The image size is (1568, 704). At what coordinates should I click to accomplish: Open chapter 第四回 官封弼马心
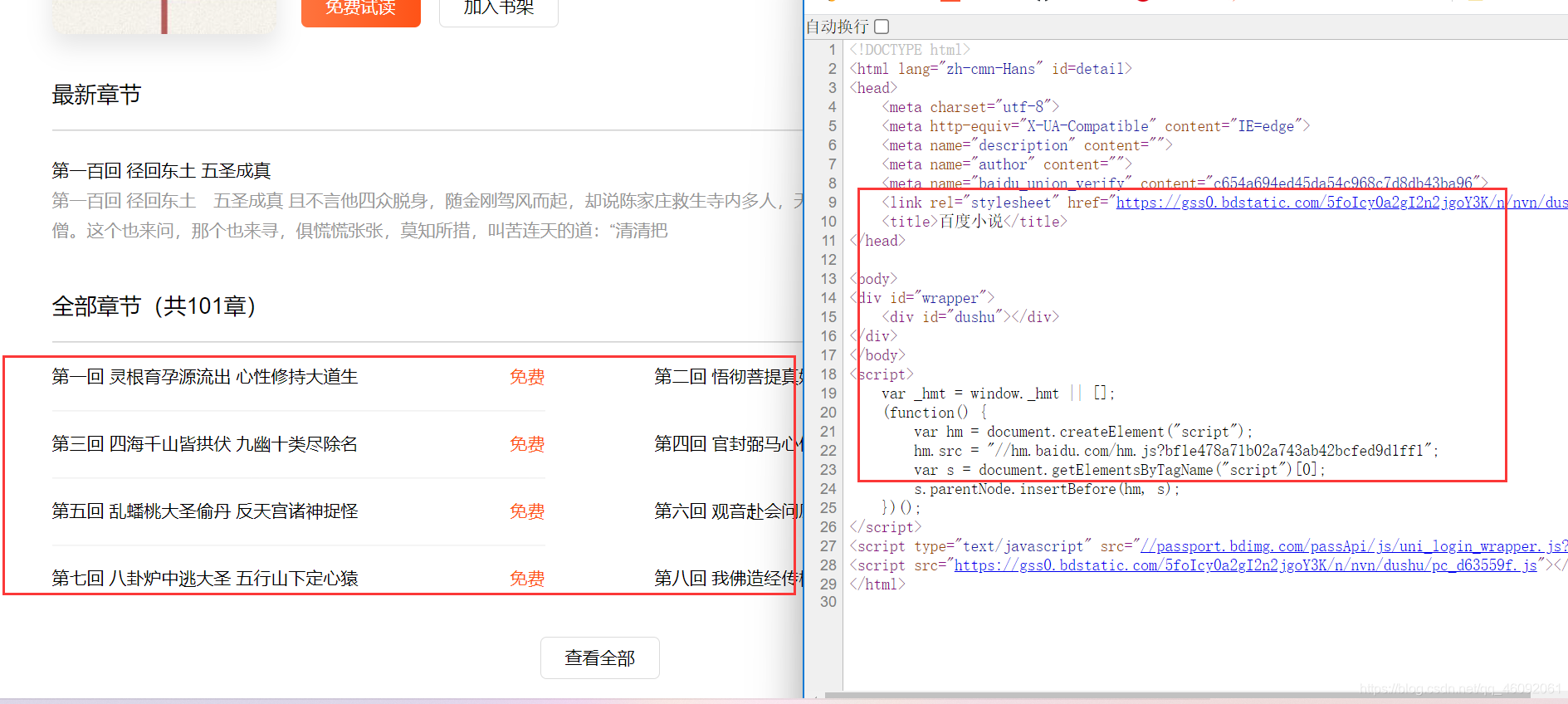click(x=728, y=444)
